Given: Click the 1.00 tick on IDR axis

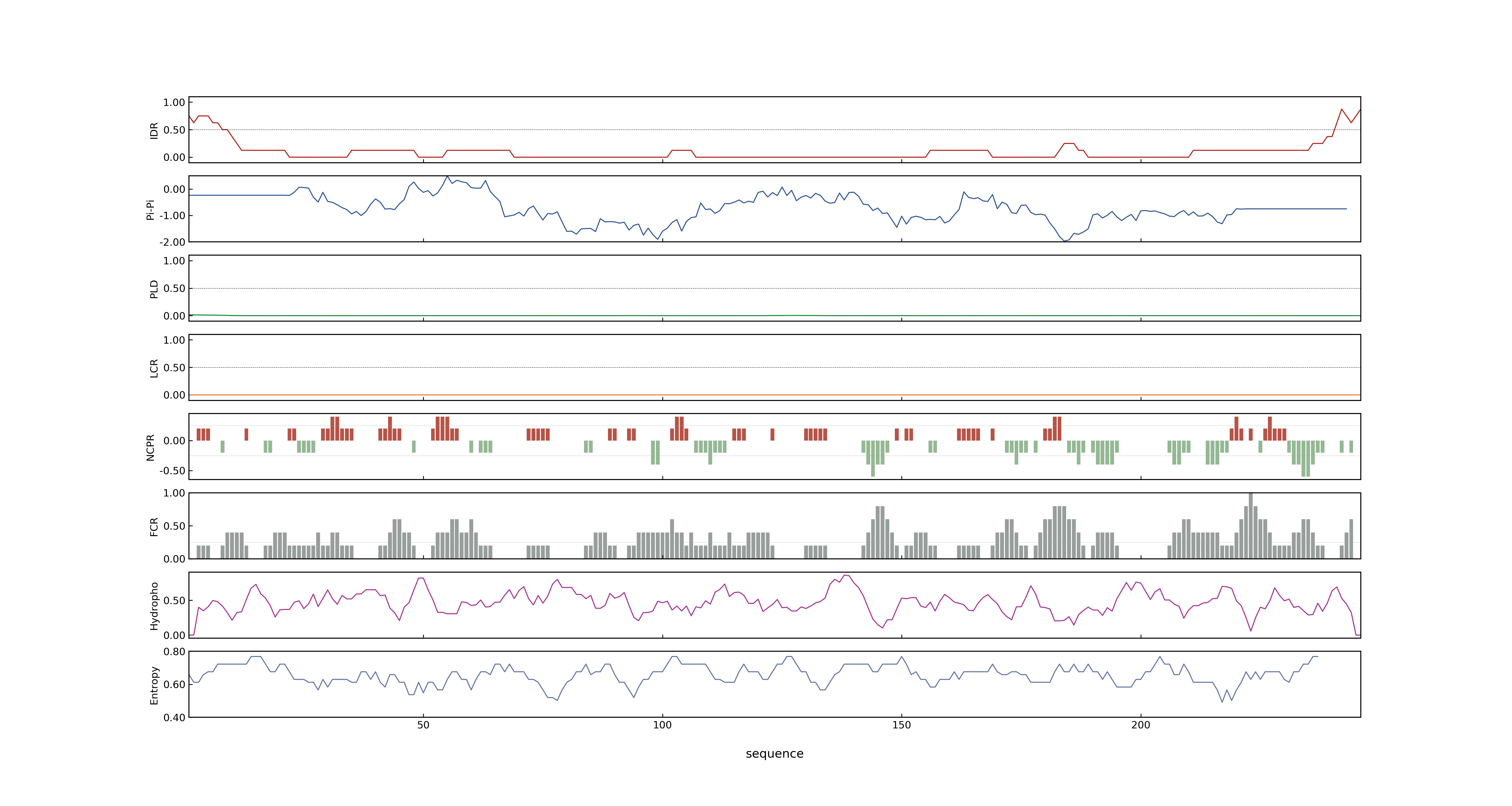Looking at the screenshot, I should [174, 103].
